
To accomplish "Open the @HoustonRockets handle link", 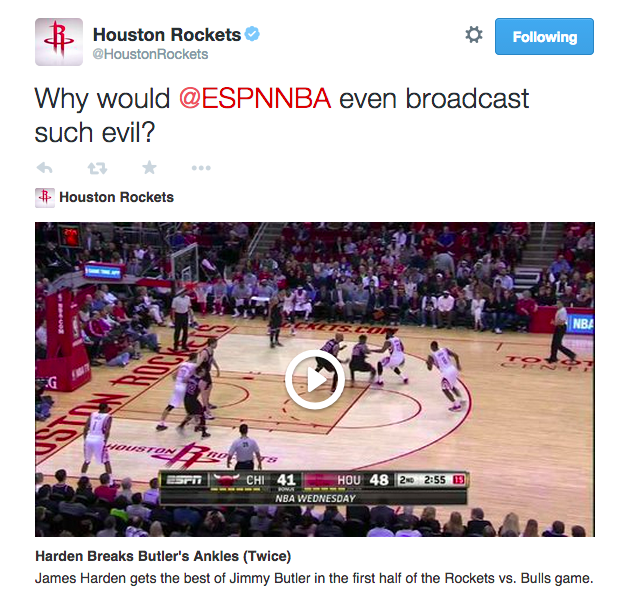I will [150, 54].
